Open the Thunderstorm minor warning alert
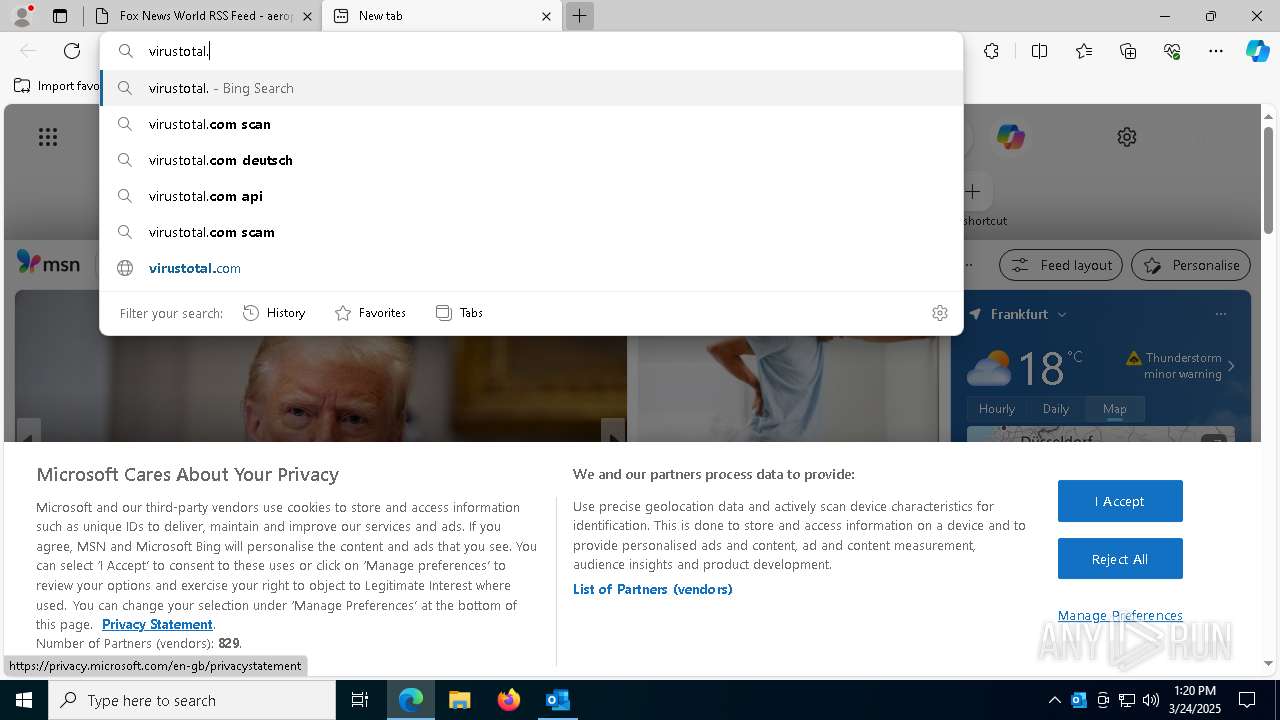Screen dimensions: 1280x720 pos(1181,366)
